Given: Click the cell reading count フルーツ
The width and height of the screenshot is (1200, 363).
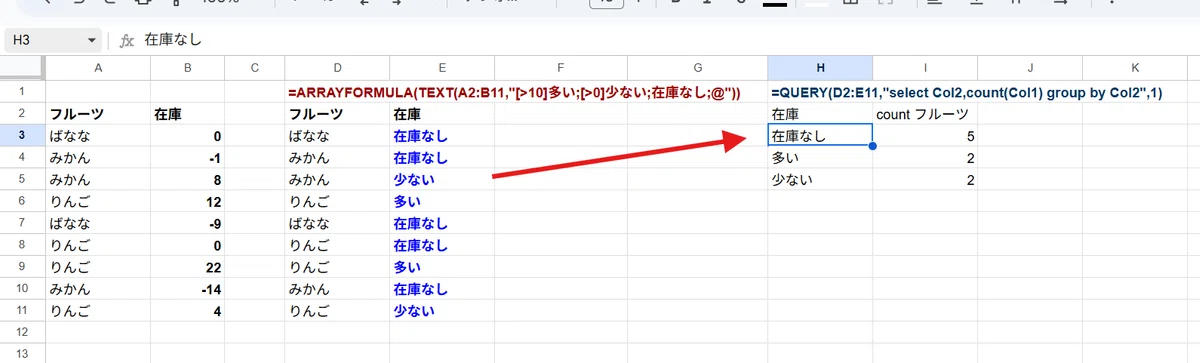Looking at the screenshot, I should [925, 114].
